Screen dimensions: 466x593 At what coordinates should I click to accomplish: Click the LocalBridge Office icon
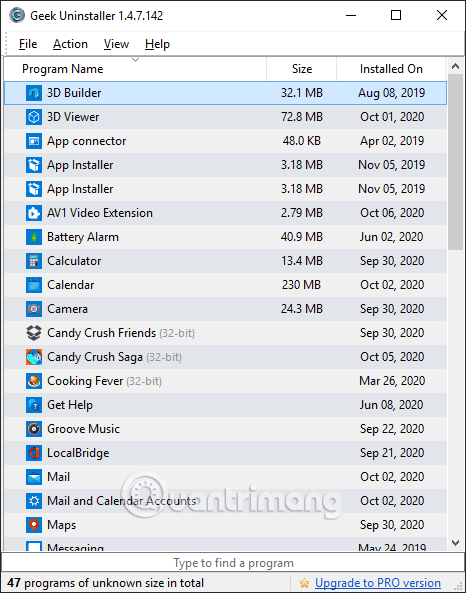34,453
